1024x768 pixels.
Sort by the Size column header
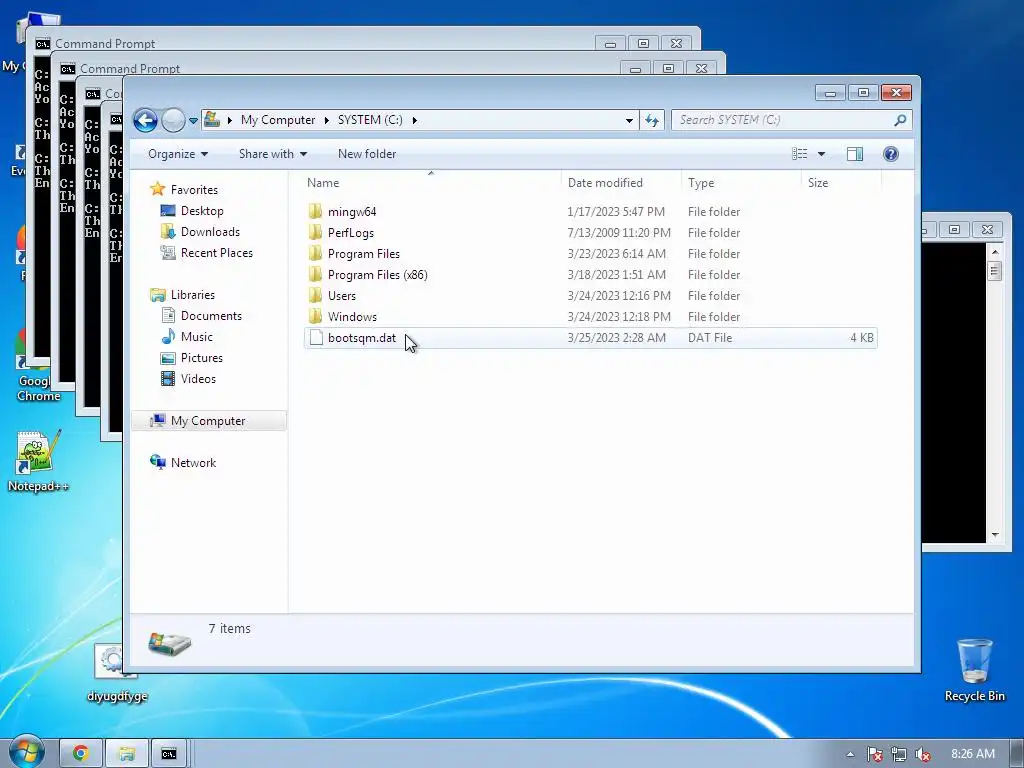click(841, 183)
